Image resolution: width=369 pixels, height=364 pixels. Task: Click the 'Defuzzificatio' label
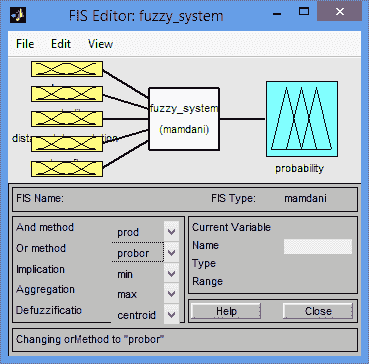49,310
